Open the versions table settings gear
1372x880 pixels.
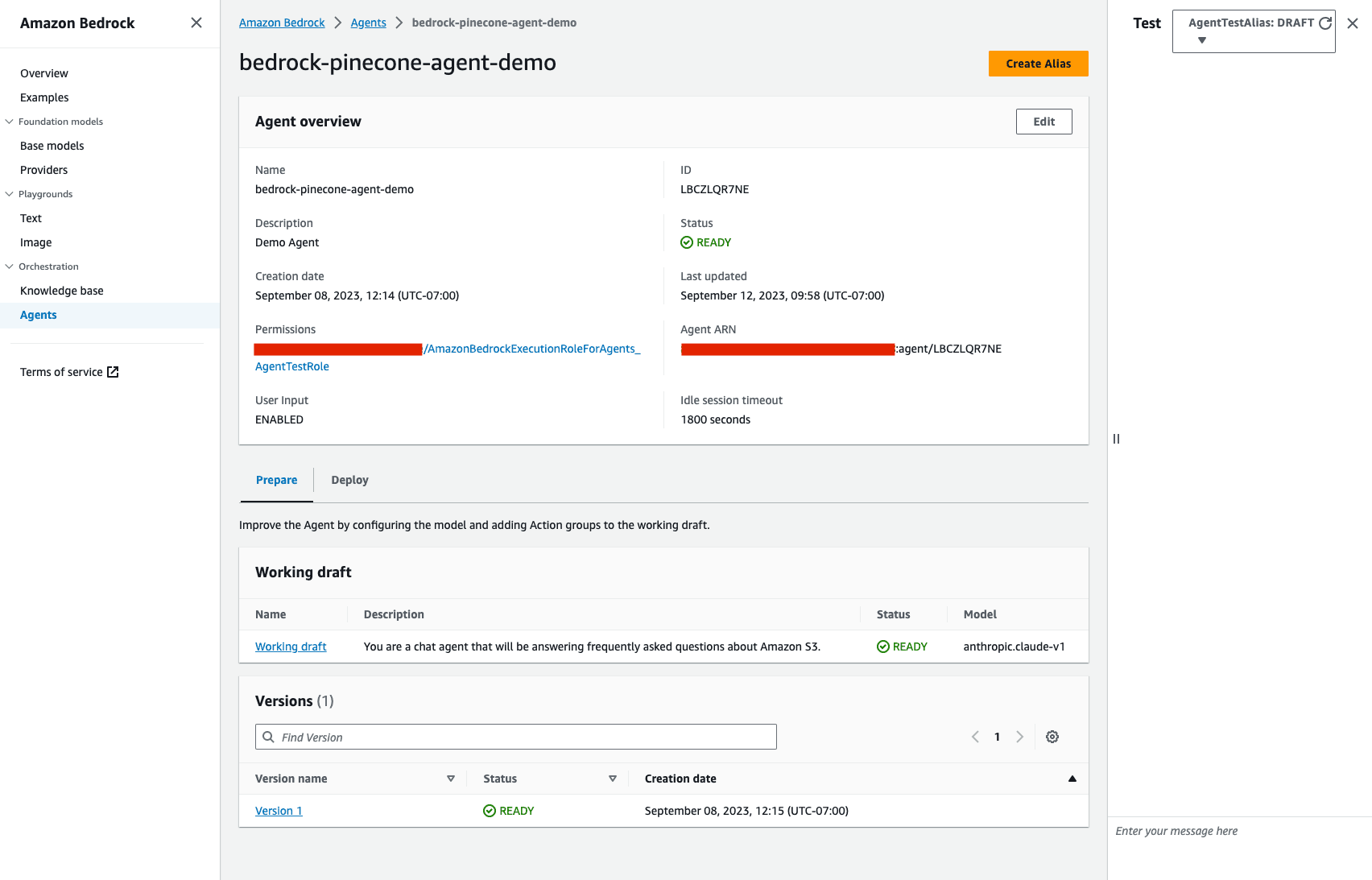1052,737
